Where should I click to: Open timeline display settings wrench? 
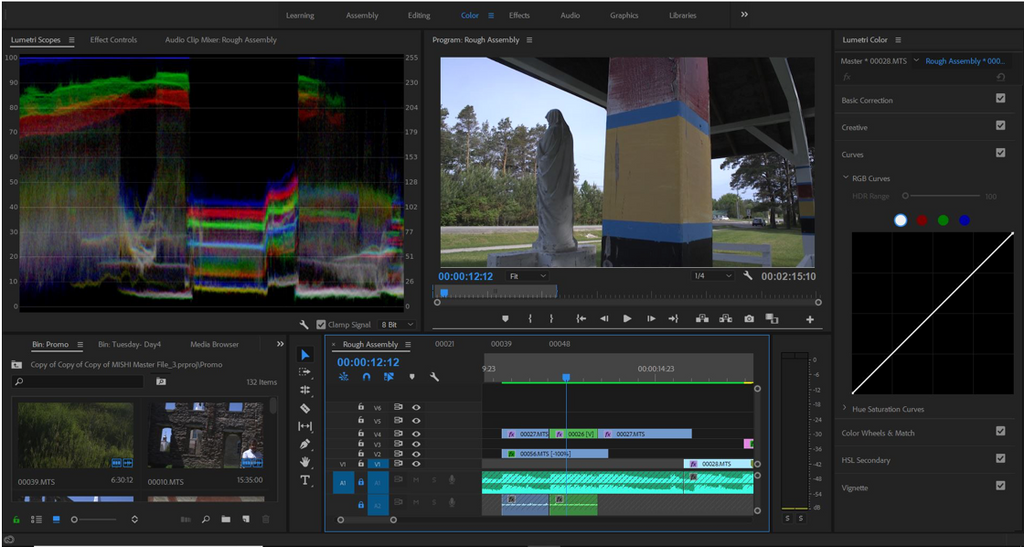tap(434, 377)
